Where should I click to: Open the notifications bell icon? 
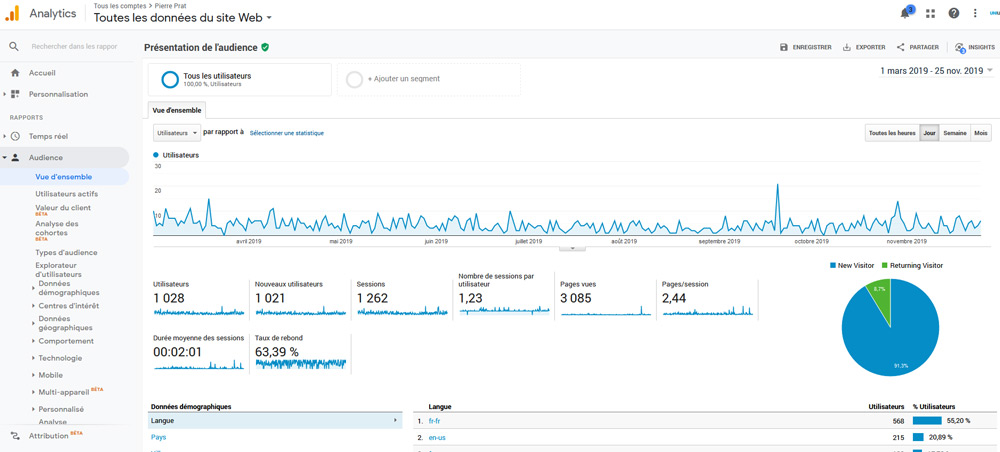pyautogui.click(x=905, y=13)
